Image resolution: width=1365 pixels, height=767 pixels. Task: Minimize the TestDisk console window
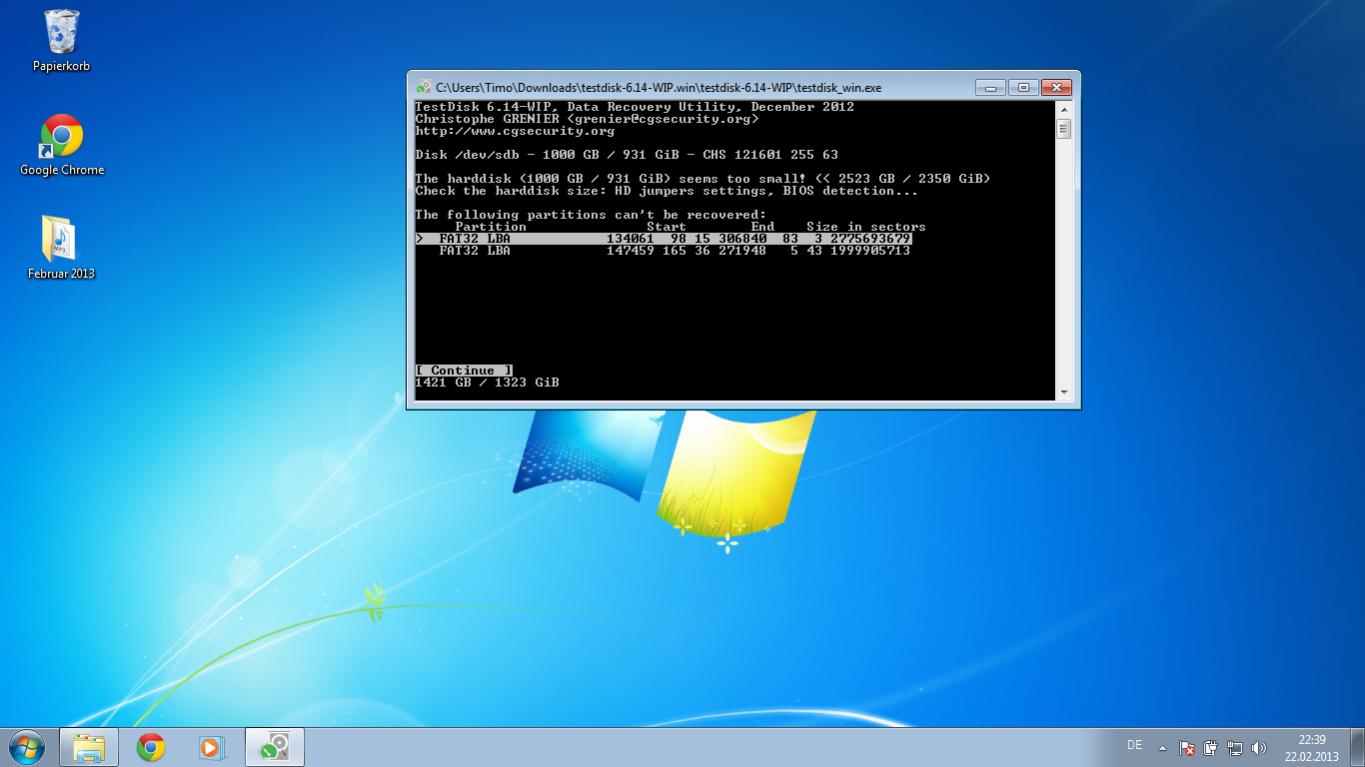click(990, 88)
